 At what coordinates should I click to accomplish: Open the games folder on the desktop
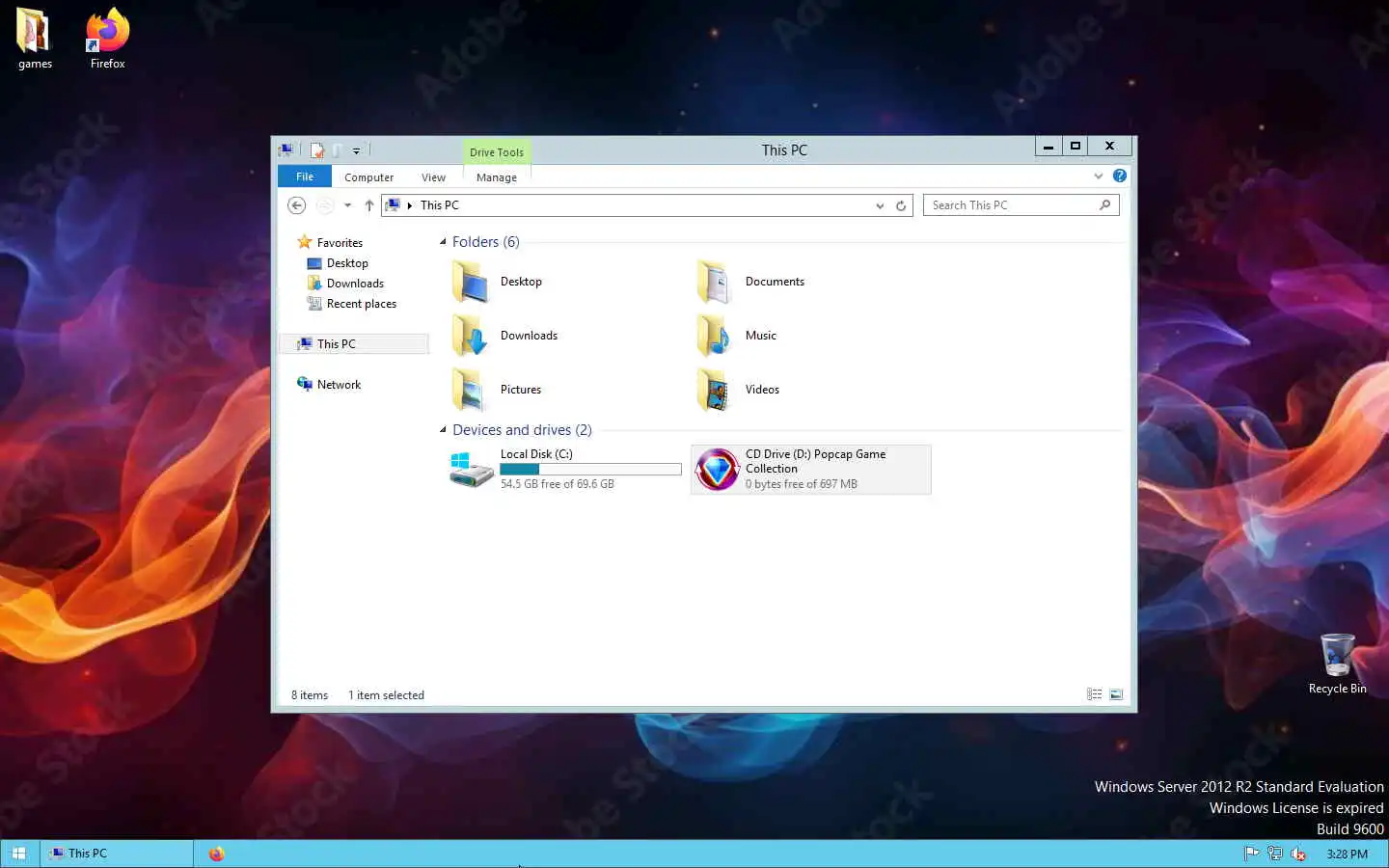[35, 39]
